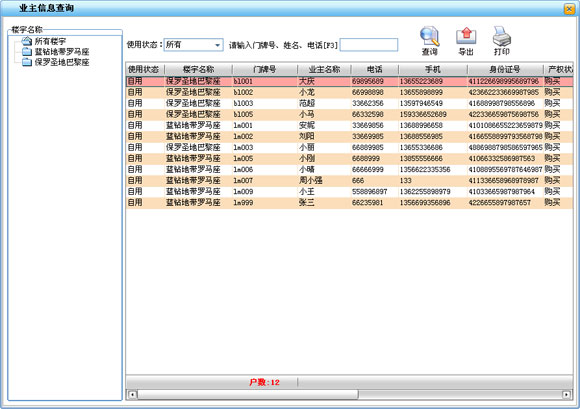Open the 使用状态 dropdown arrow
The height and width of the screenshot is (409, 580).
coord(218,45)
